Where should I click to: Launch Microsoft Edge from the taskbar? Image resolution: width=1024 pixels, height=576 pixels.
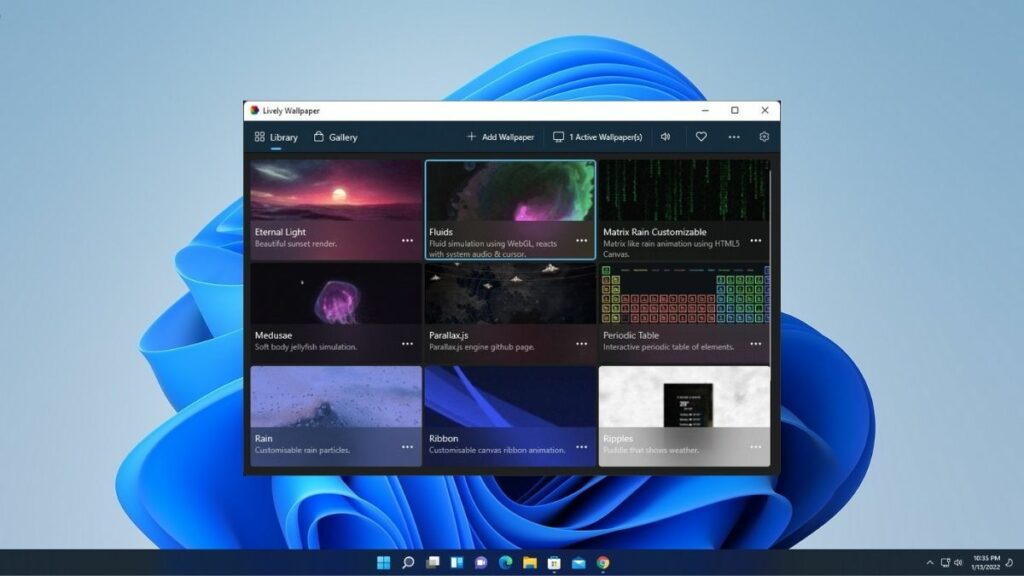pyautogui.click(x=505, y=563)
